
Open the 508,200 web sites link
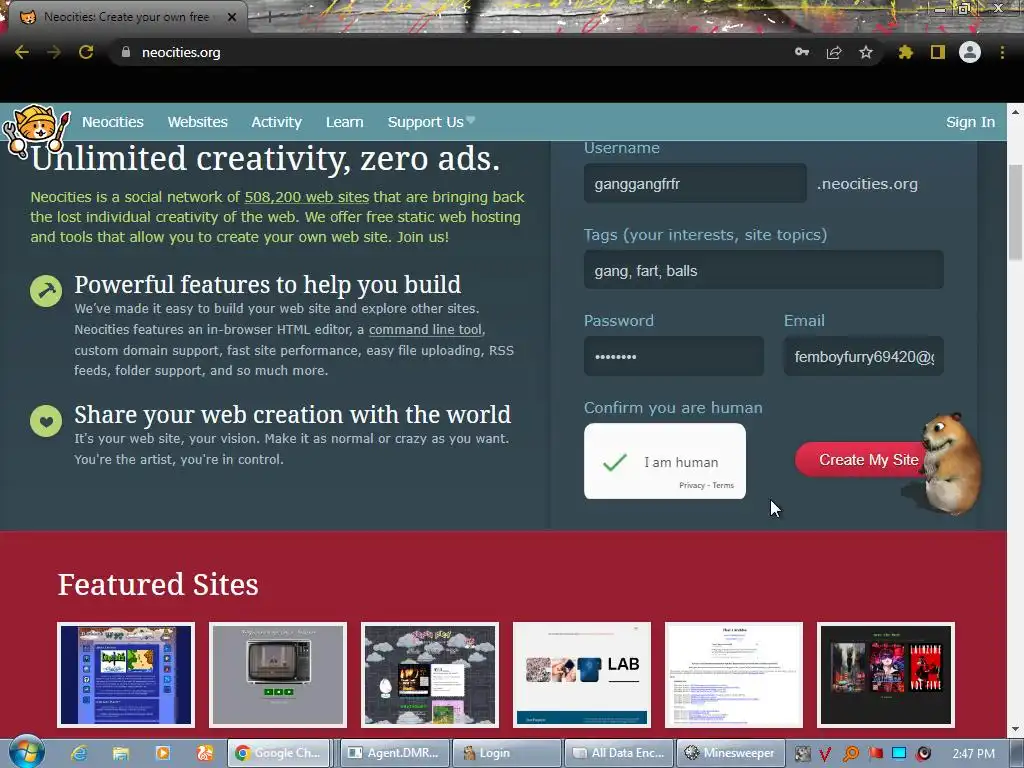306,197
